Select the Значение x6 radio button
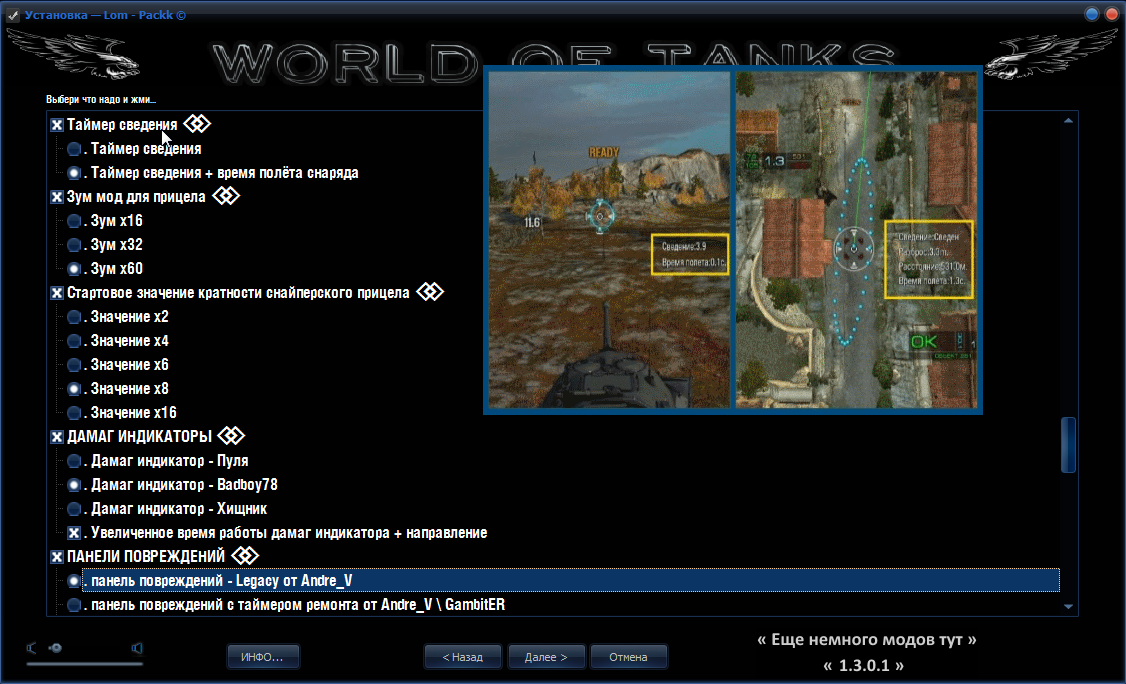Image resolution: width=1126 pixels, height=684 pixels. pyautogui.click(x=73, y=365)
